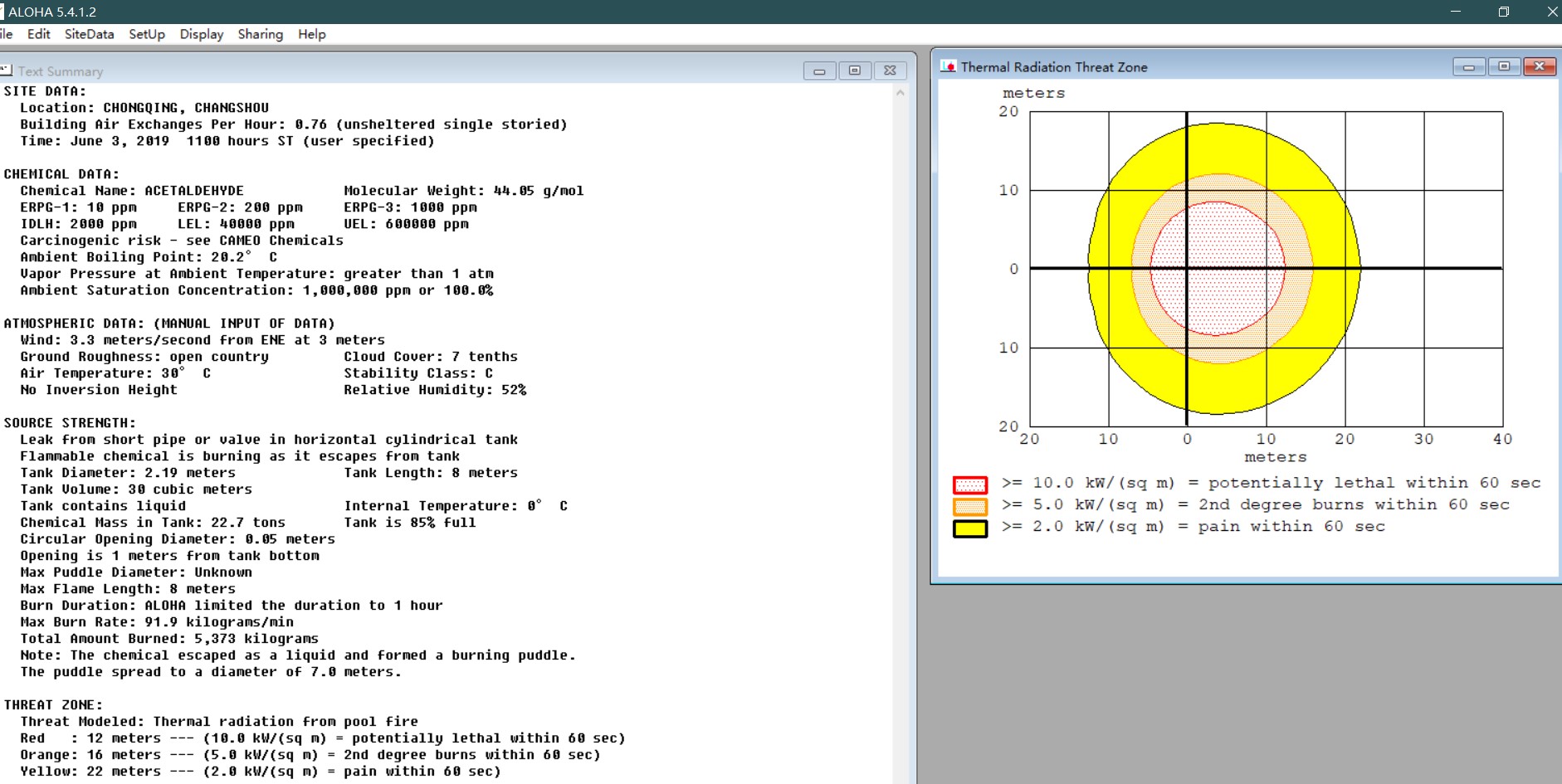Click the 'Air Temperature: 30° C' text
This screenshot has width=1562, height=784.
pos(115,373)
